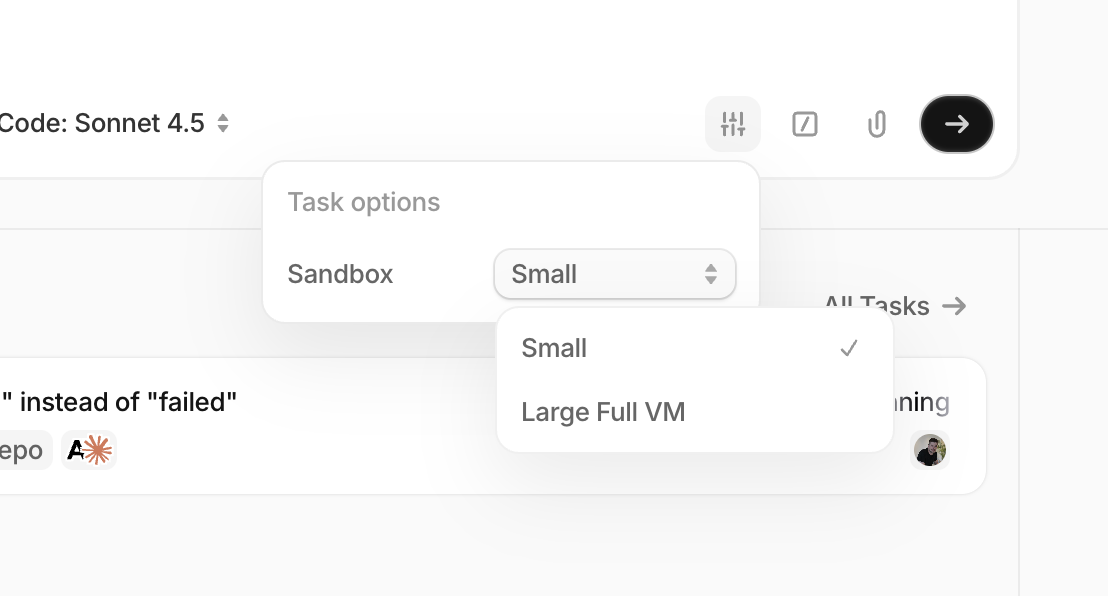Viewport: 1108px width, 596px height.
Task: Click the Running status label
Action: [922, 402]
